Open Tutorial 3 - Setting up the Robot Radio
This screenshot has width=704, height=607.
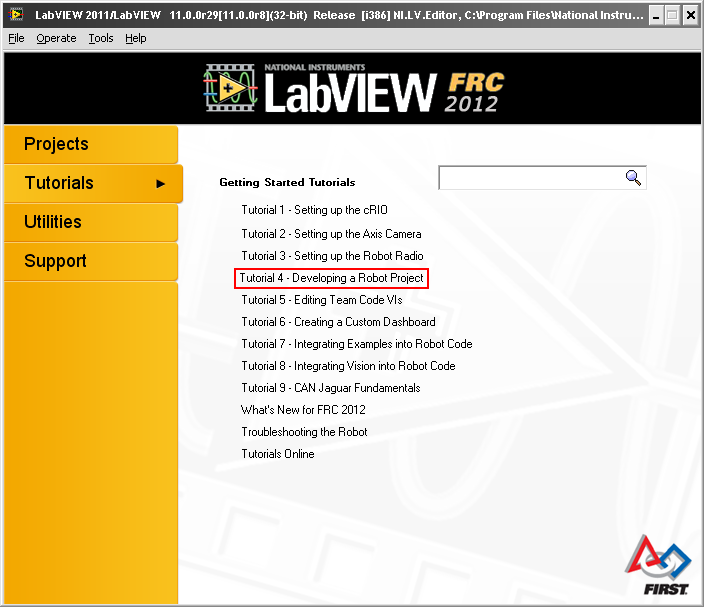pyautogui.click(x=332, y=256)
